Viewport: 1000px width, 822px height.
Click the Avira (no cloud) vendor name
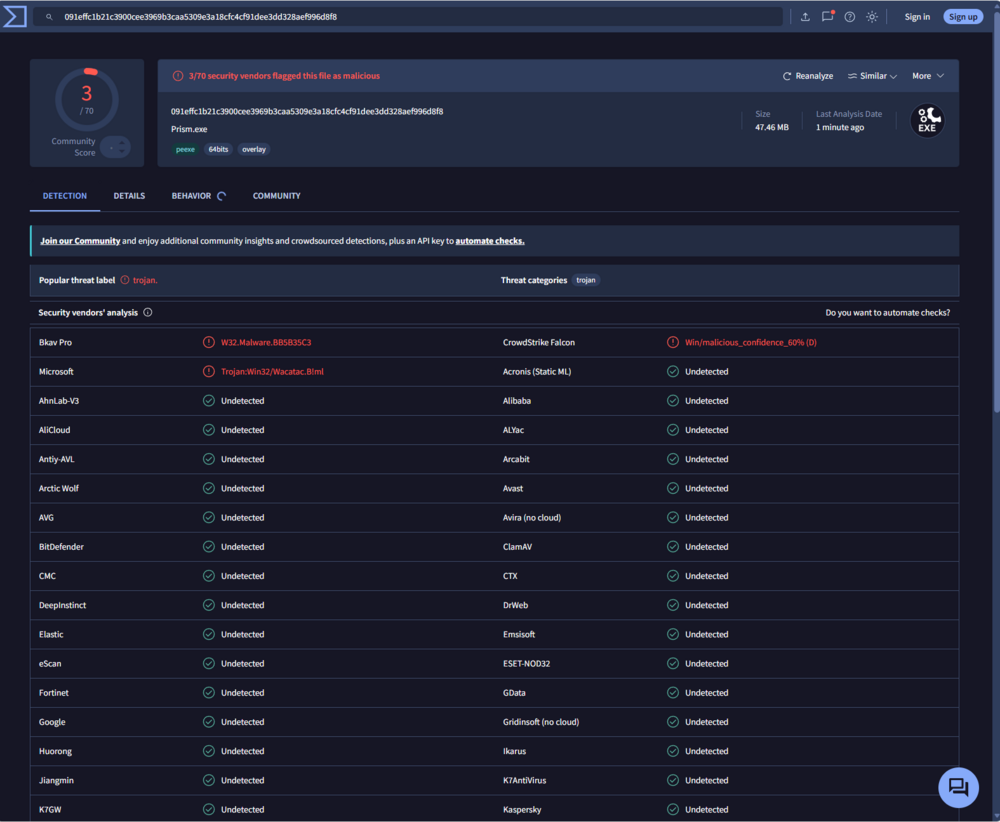click(x=532, y=518)
